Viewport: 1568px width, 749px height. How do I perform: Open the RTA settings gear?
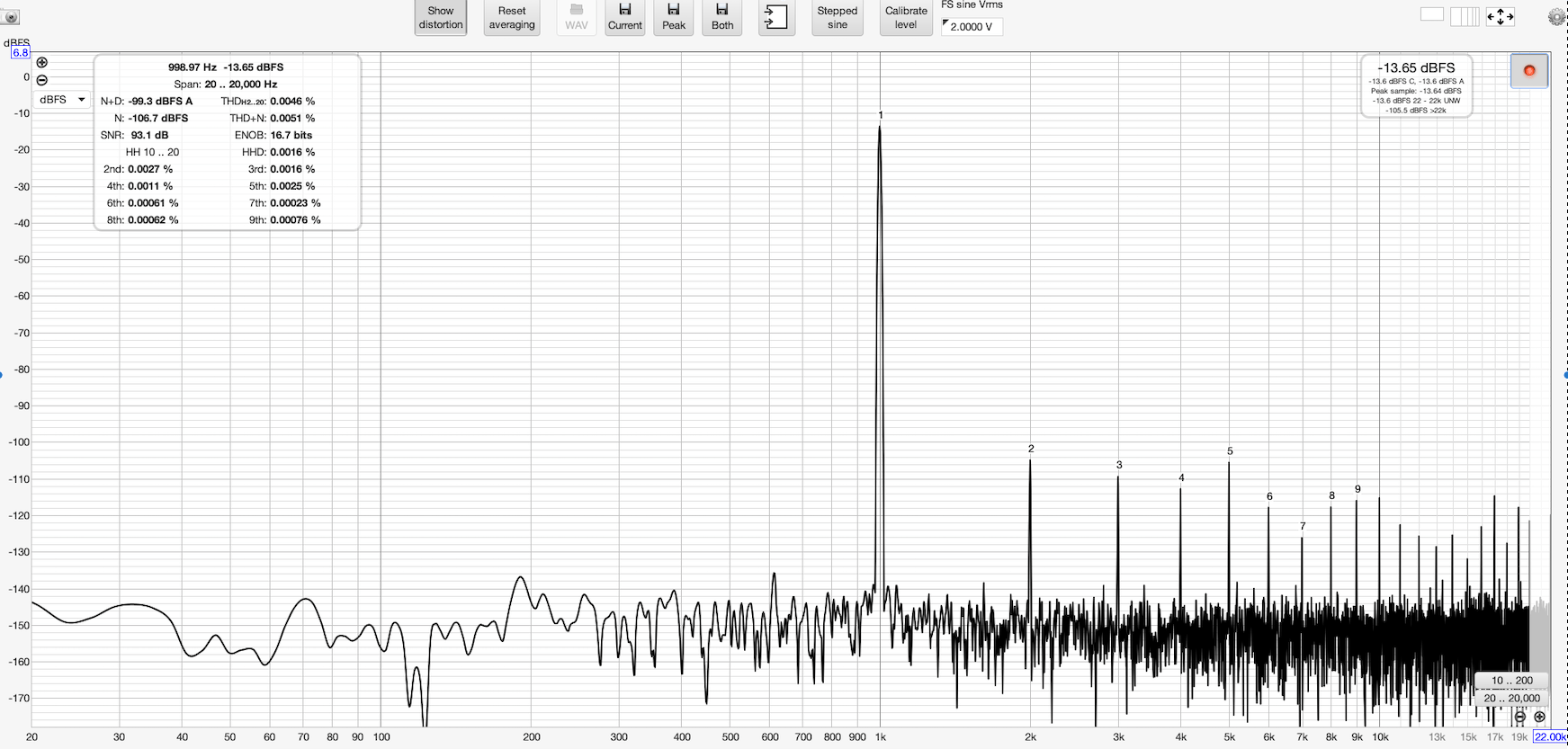1557,17
